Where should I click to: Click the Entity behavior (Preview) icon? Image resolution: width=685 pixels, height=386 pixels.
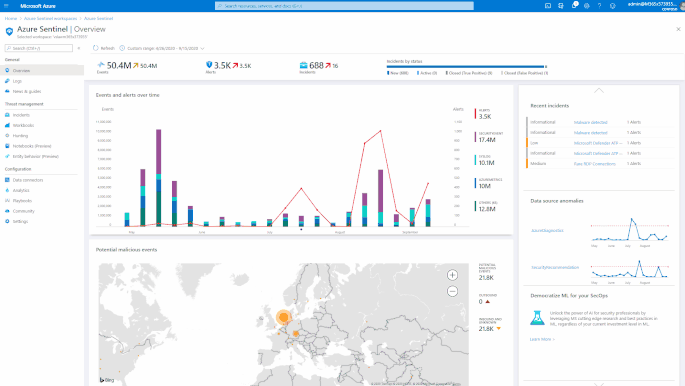7,156
